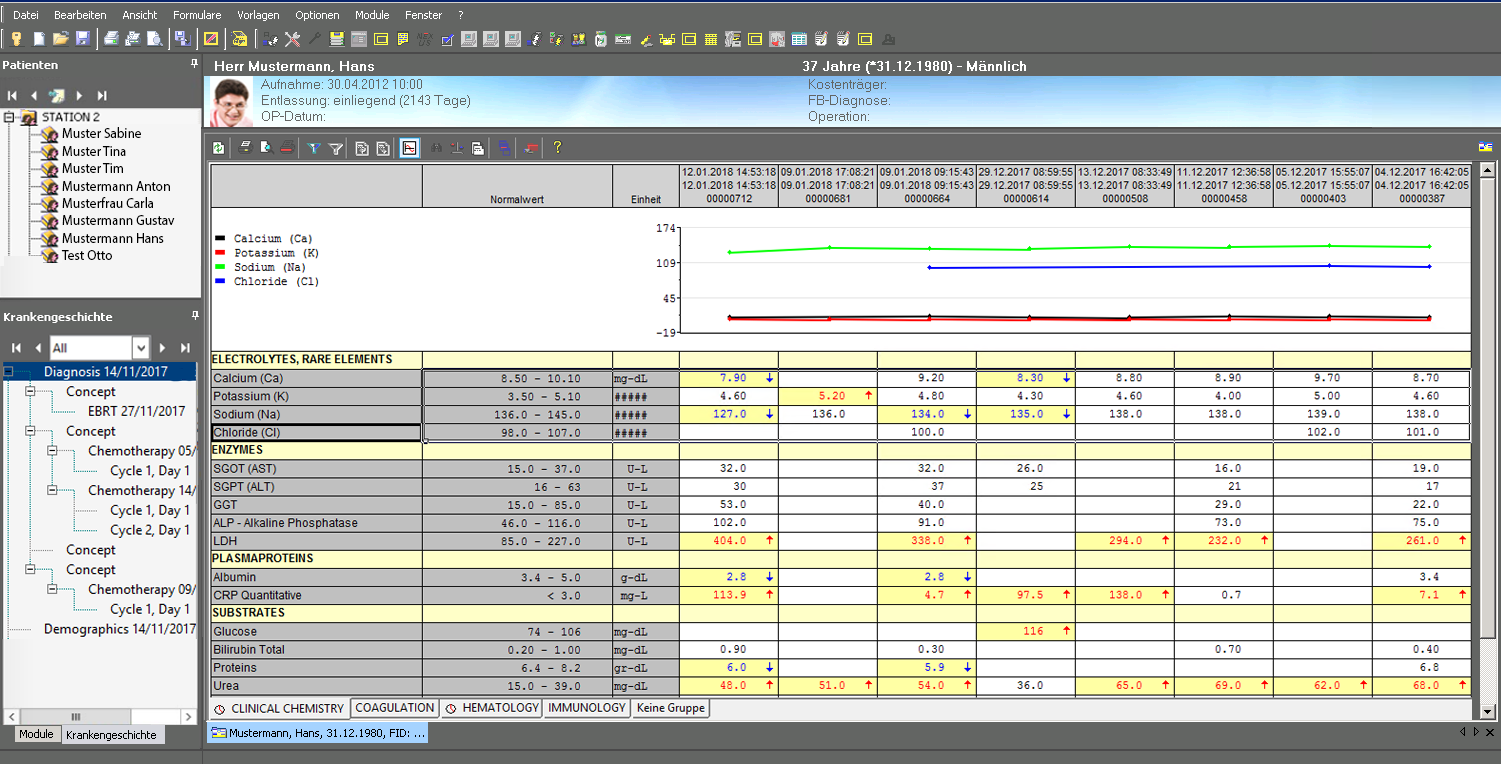
Task: Open Demographics 14/11/2017 entry
Action: point(119,629)
